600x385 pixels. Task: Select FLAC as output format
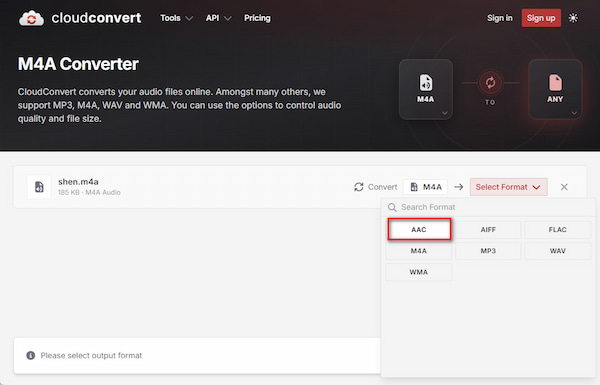point(558,230)
